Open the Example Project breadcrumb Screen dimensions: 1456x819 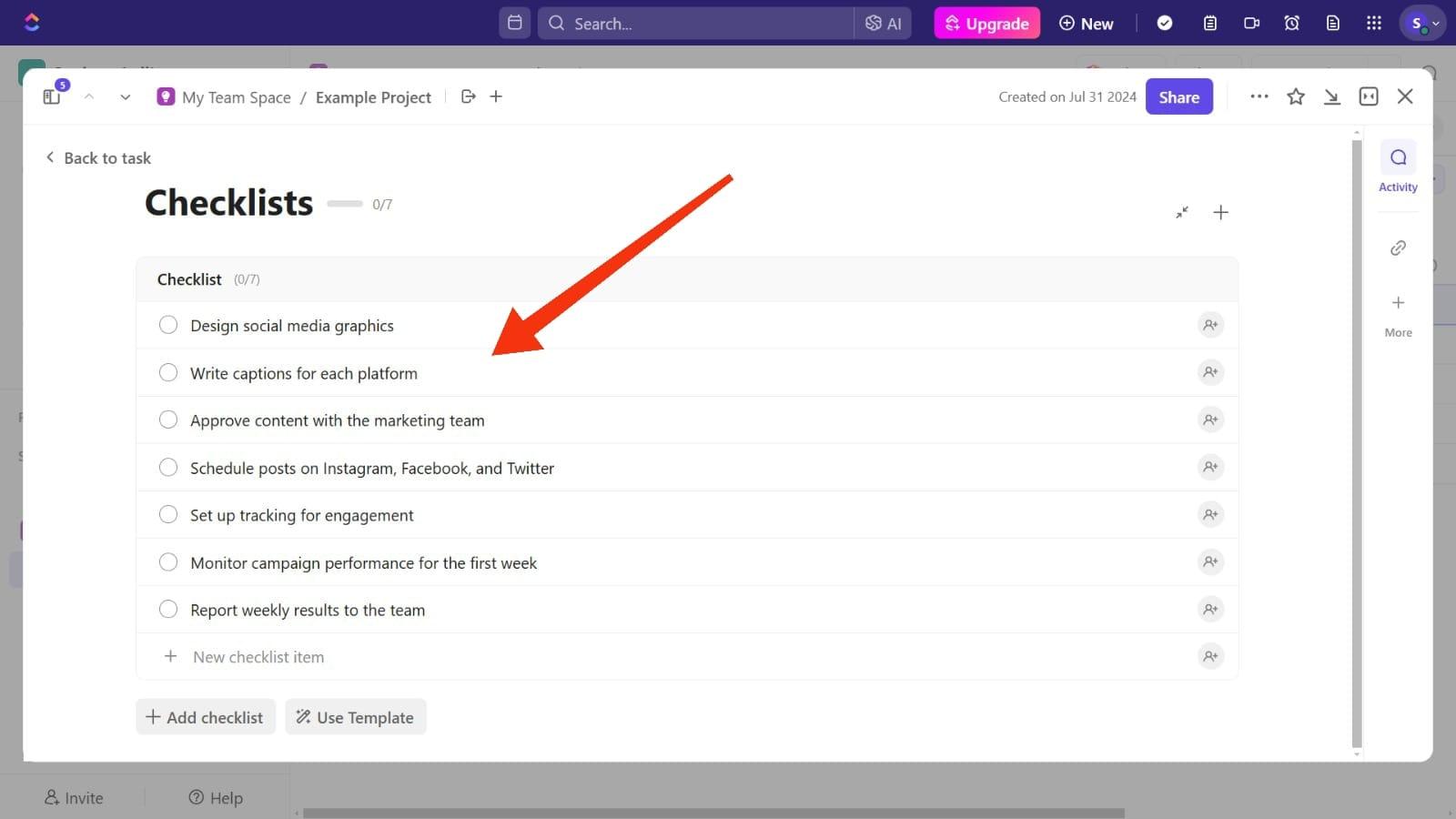point(373,96)
